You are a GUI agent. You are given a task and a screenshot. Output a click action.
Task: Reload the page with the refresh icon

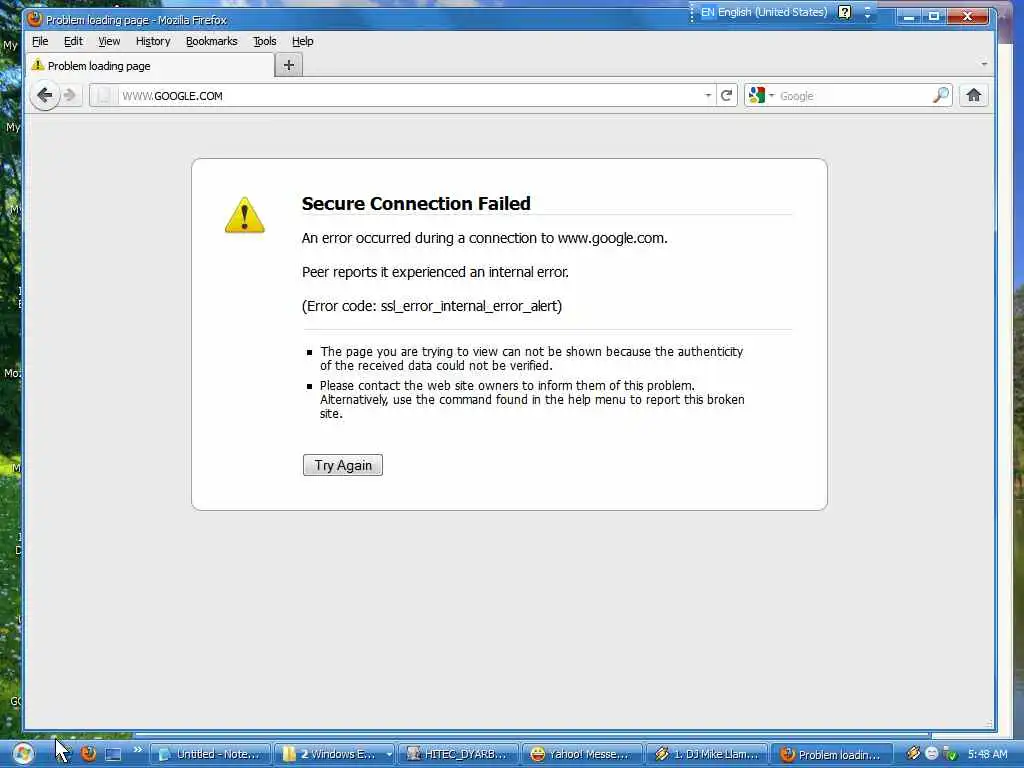[x=726, y=96]
